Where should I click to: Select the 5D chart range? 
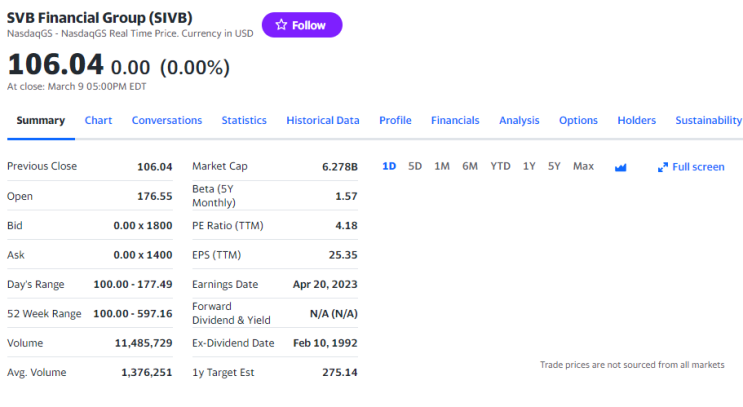pos(415,166)
